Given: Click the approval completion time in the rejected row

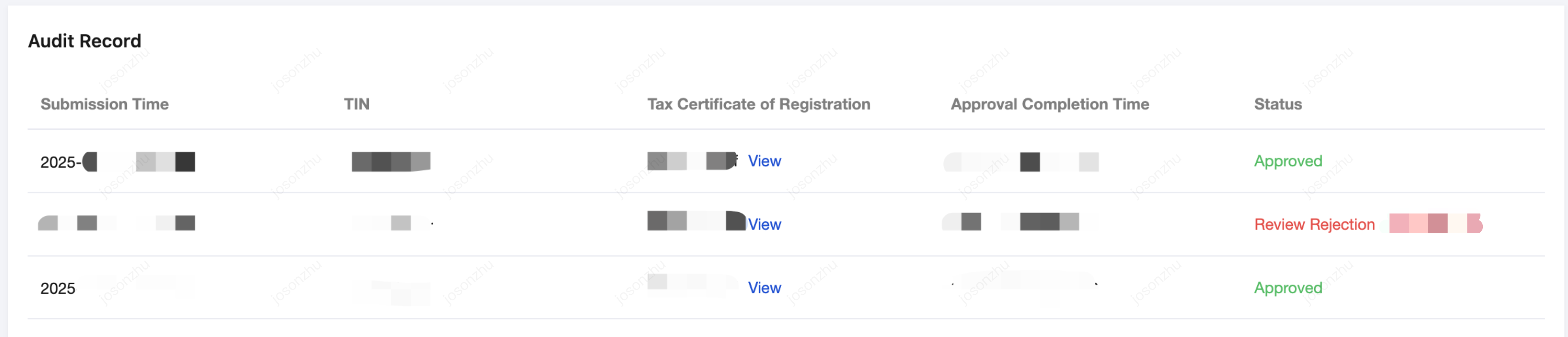Looking at the screenshot, I should (x=1019, y=221).
